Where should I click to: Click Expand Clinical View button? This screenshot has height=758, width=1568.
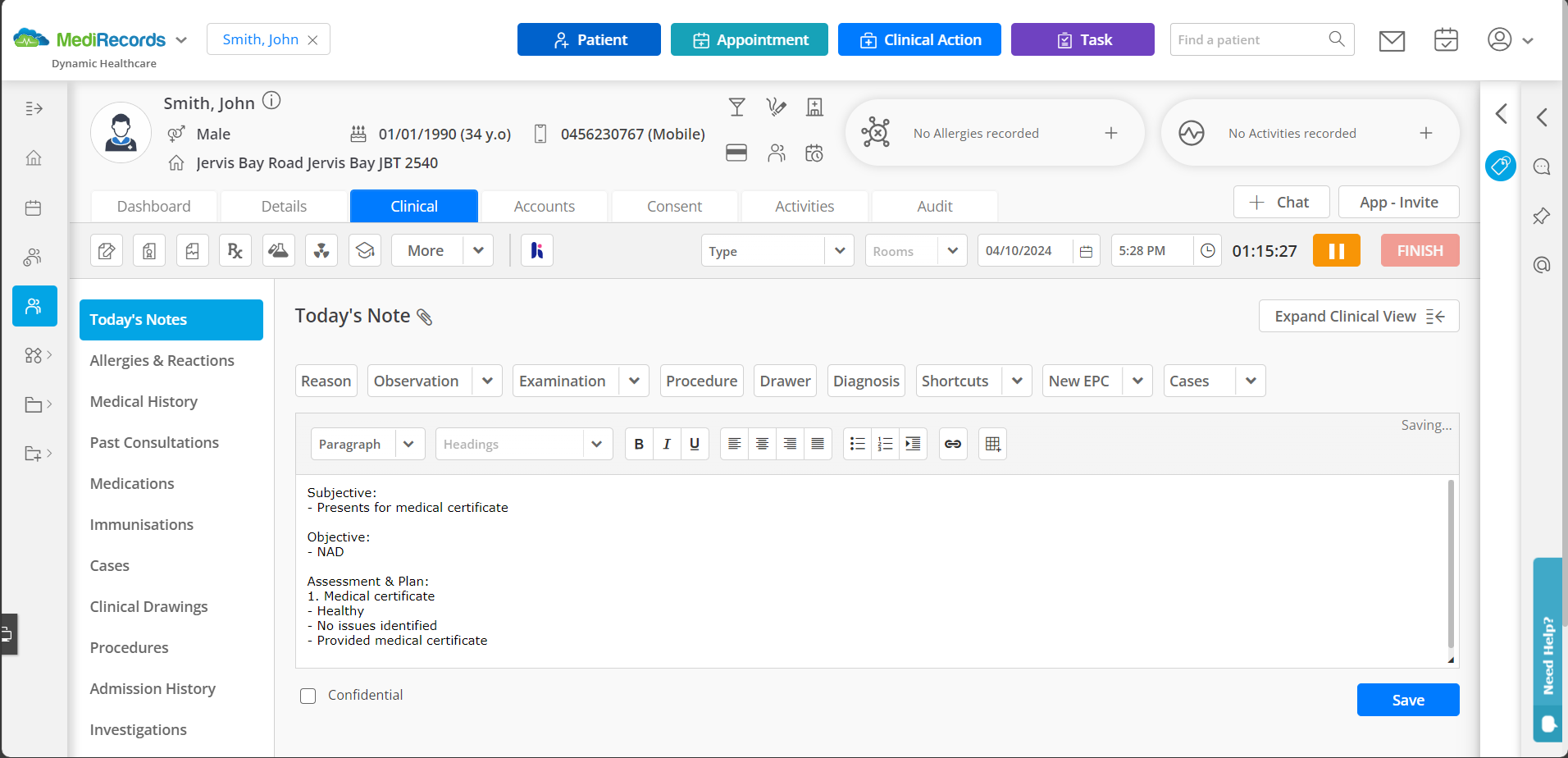pyautogui.click(x=1359, y=316)
